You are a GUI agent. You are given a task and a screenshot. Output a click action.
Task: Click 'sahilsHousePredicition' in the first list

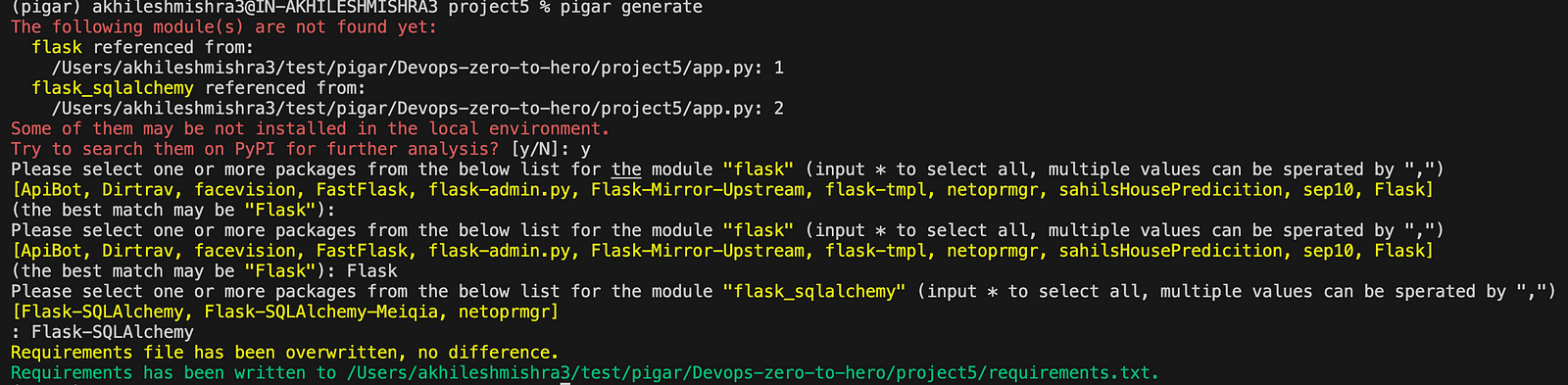pos(1170,190)
